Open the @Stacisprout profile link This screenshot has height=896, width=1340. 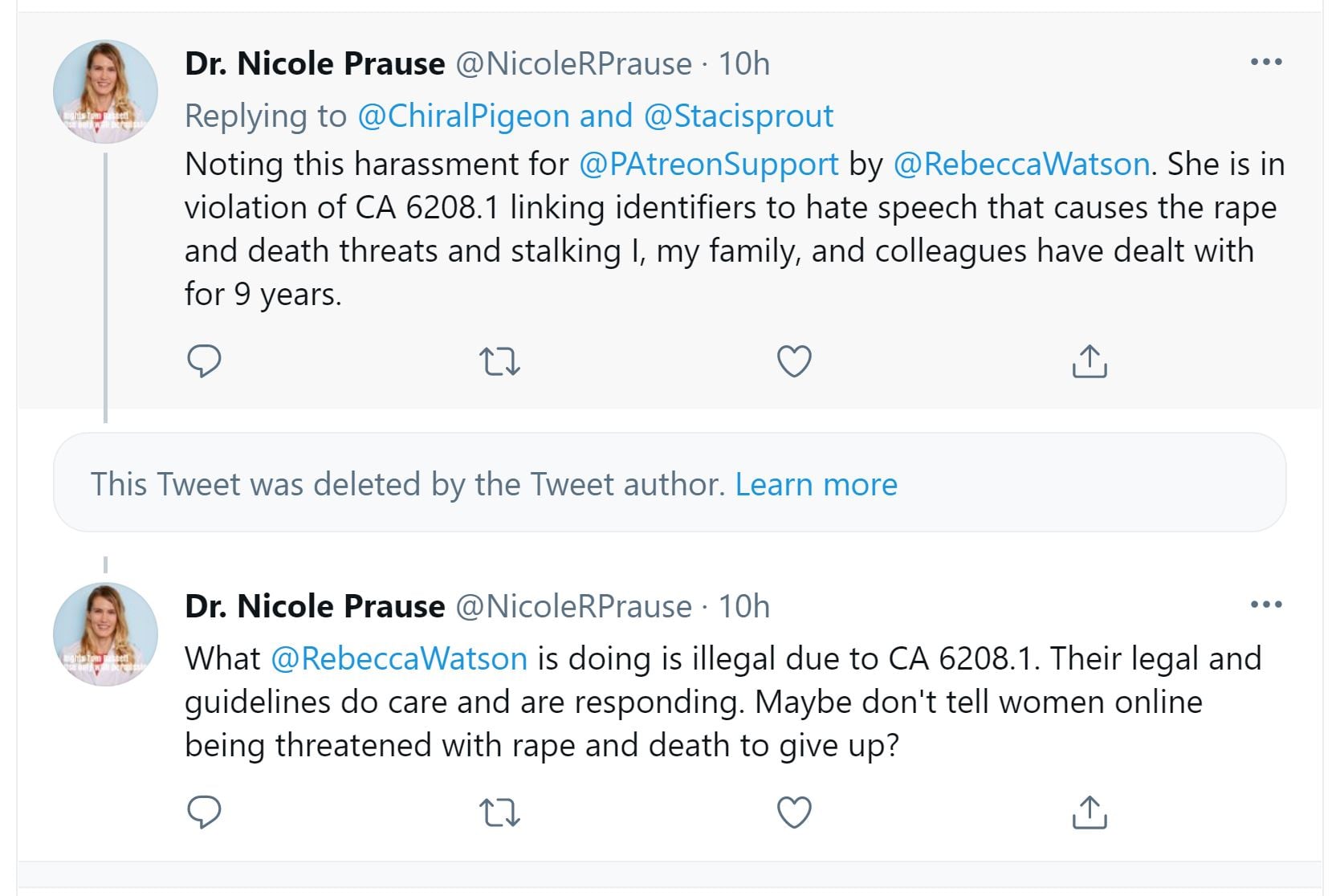(739, 116)
